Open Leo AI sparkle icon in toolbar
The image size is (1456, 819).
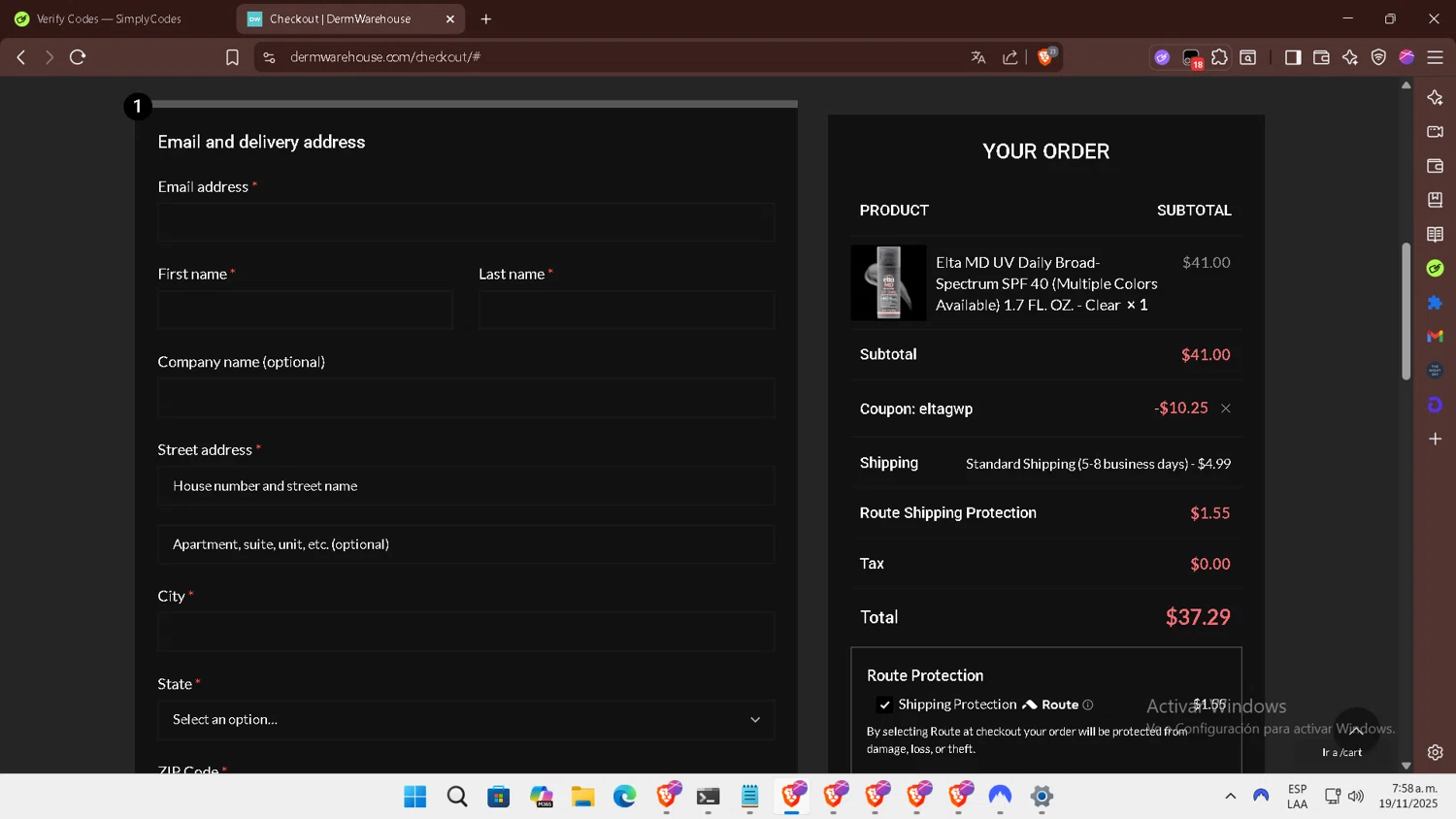click(x=1350, y=57)
